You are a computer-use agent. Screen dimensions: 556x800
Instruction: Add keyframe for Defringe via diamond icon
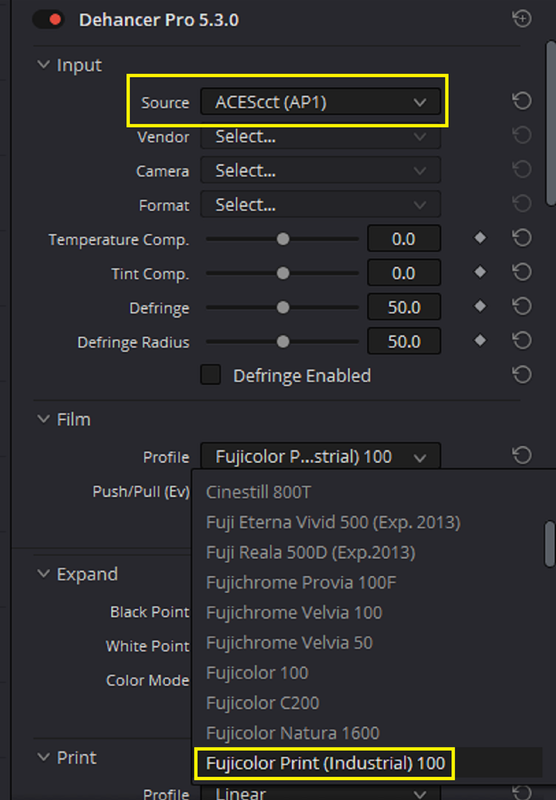[480, 306]
